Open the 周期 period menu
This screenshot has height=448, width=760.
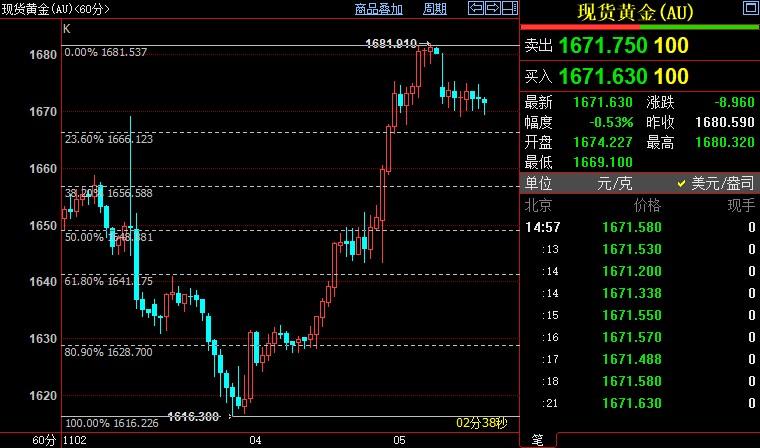(x=435, y=9)
